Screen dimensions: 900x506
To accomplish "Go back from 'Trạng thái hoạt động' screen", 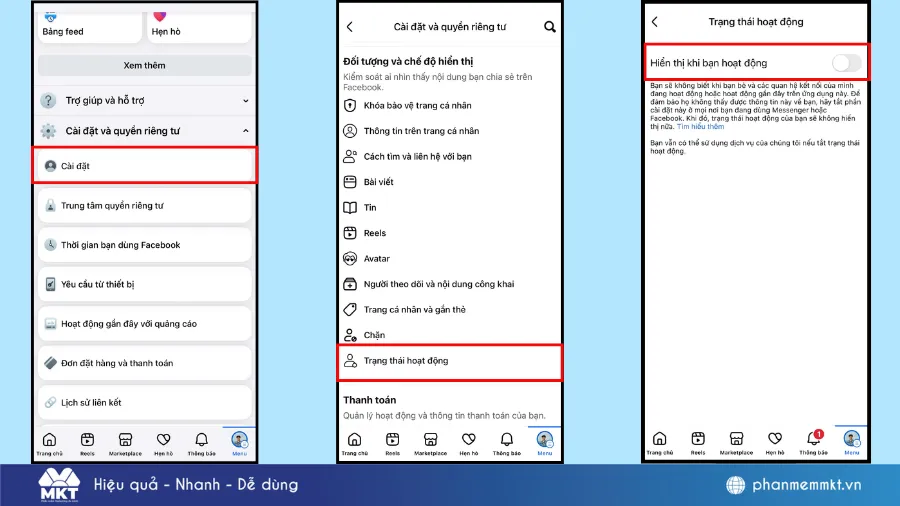I will pos(655,22).
